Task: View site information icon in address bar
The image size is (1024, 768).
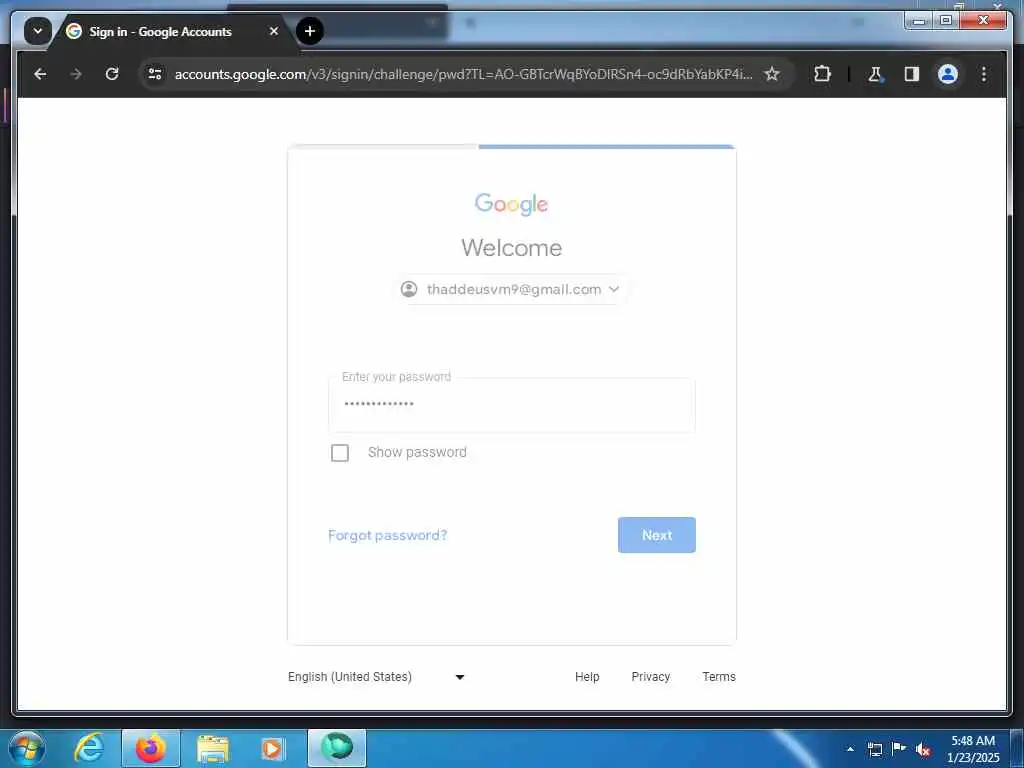Action: 155,74
